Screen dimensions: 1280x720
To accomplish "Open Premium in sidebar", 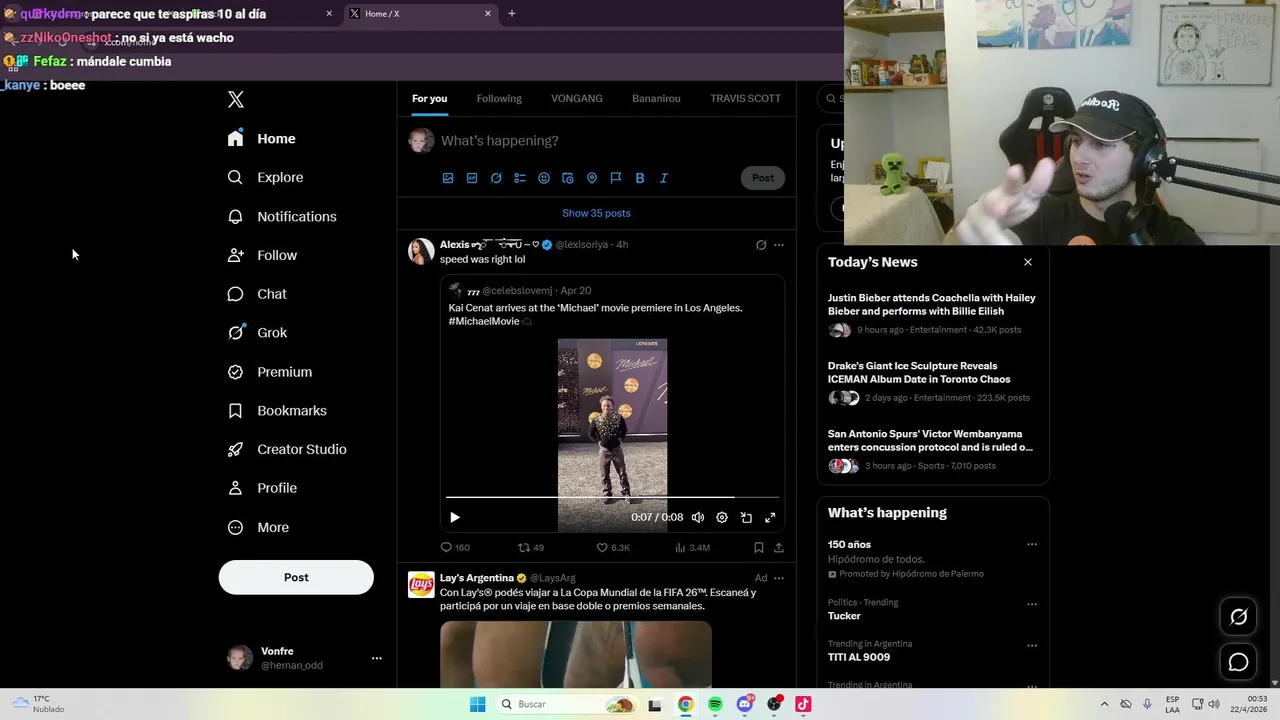I will (x=270, y=372).
